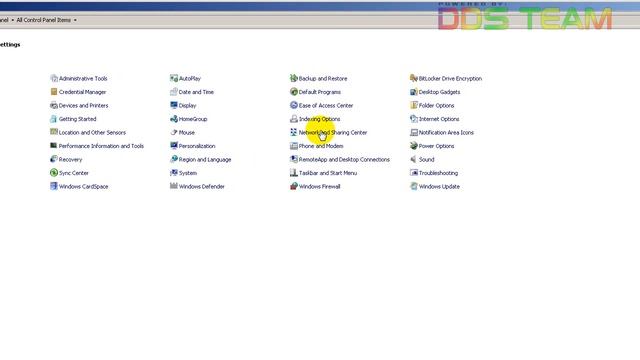This screenshot has height=360, width=640.
Task: Expand the All Control Panel Items breadcrumb arrow
Action: point(75,20)
